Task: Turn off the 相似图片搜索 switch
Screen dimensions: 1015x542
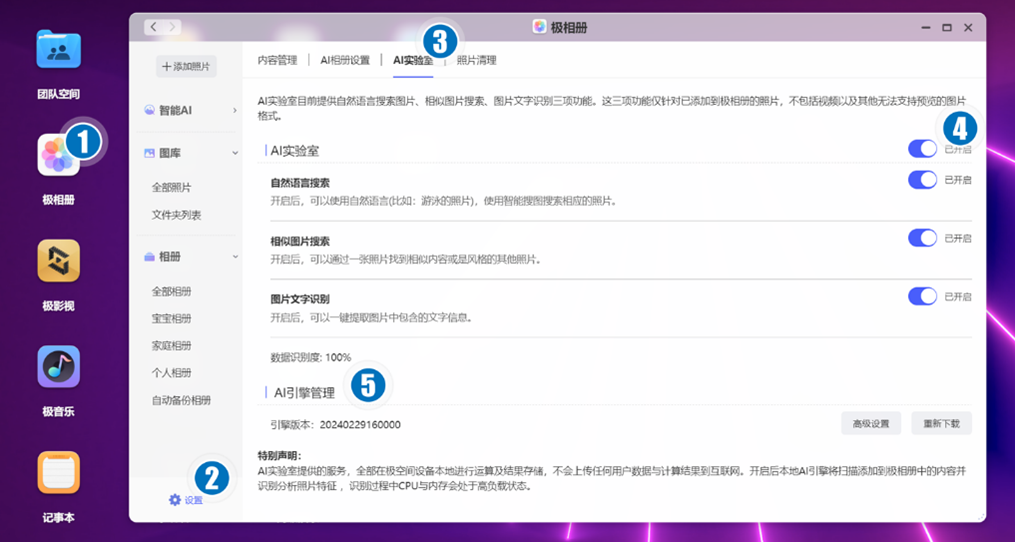Action: [x=922, y=238]
